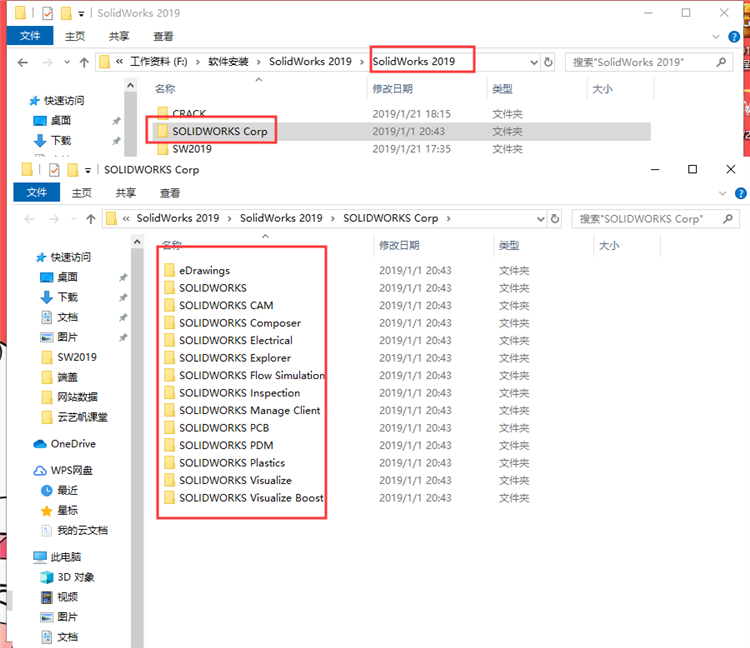Switch to 共享 tab in SOLIDWORKS Corp window
750x648 pixels.
pyautogui.click(x=125, y=193)
